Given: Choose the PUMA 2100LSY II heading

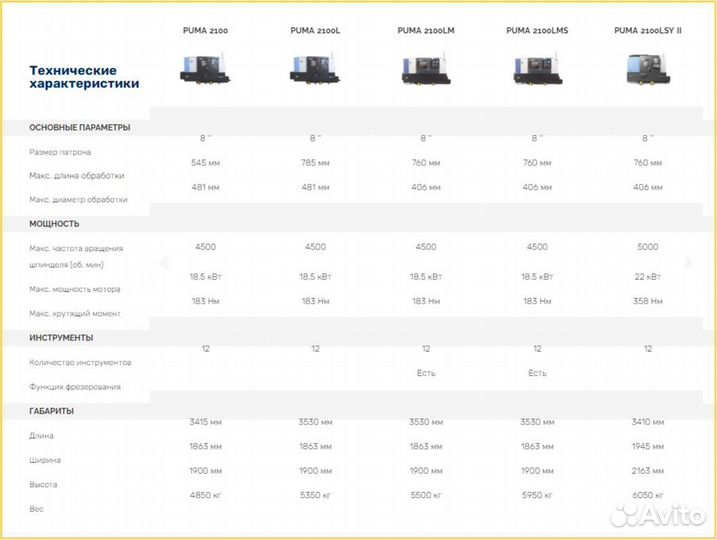Looking at the screenshot, I should click(x=648, y=31).
